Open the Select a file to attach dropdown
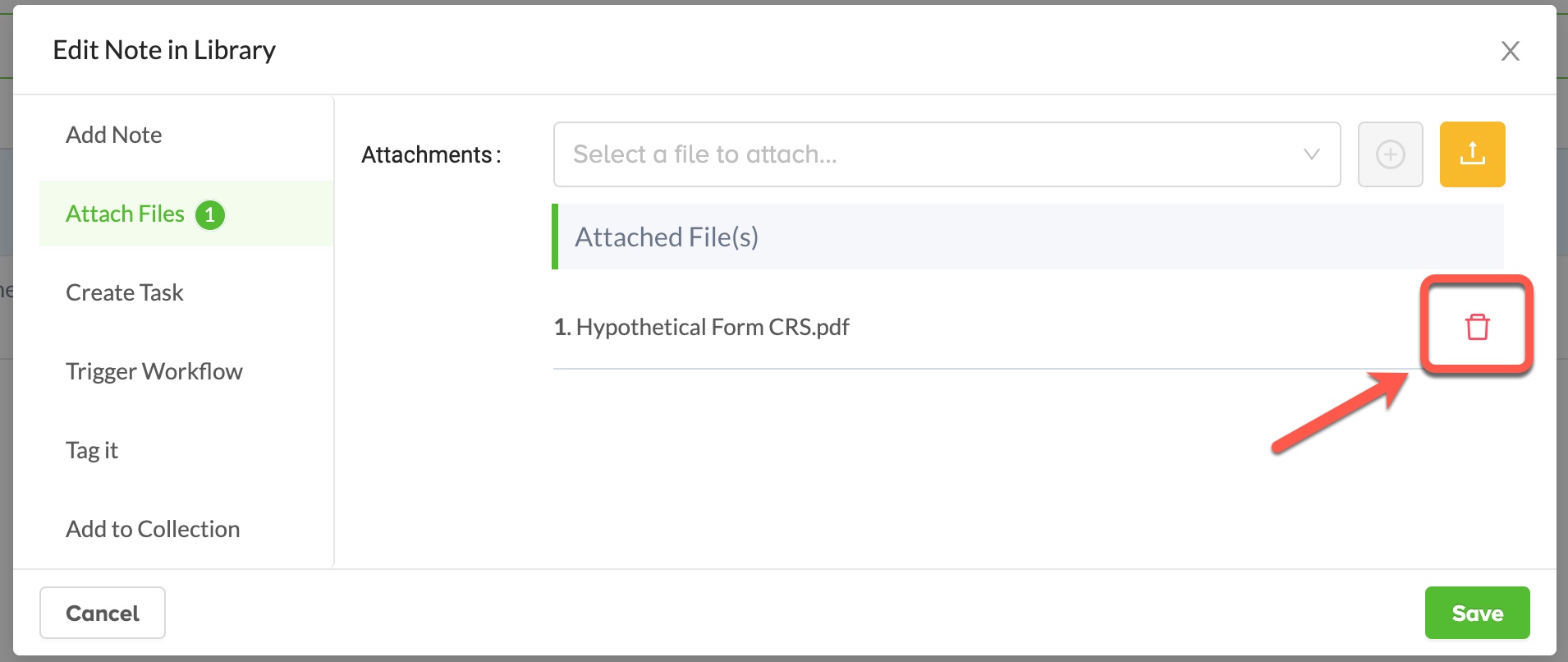 (947, 154)
